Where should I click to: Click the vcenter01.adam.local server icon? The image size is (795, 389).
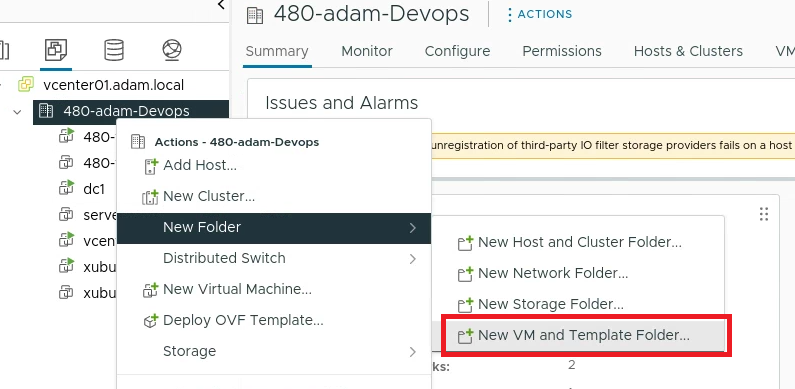pyautogui.click(x=26, y=84)
